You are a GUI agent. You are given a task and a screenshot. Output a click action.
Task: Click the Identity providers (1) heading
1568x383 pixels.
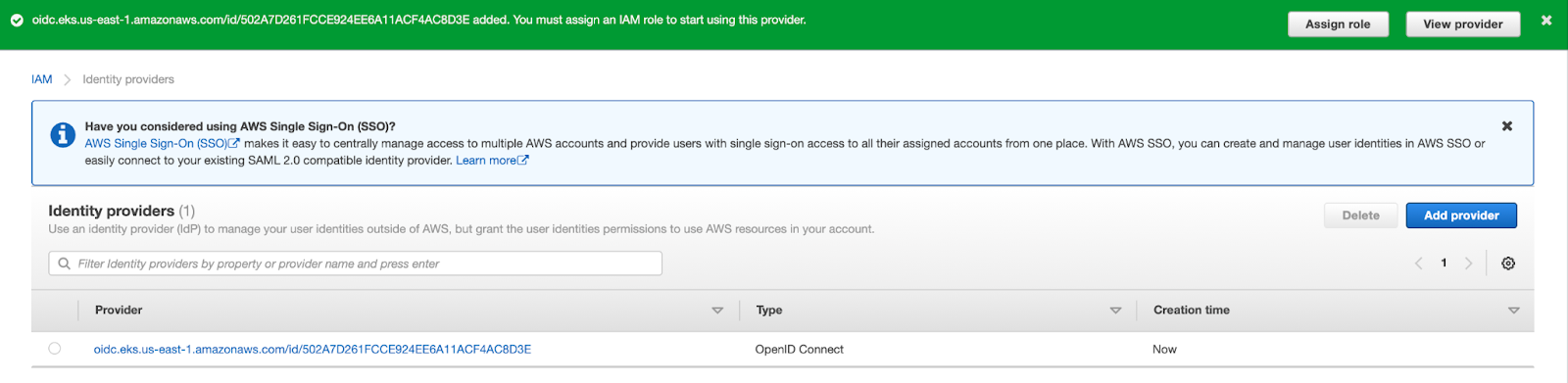(x=122, y=211)
